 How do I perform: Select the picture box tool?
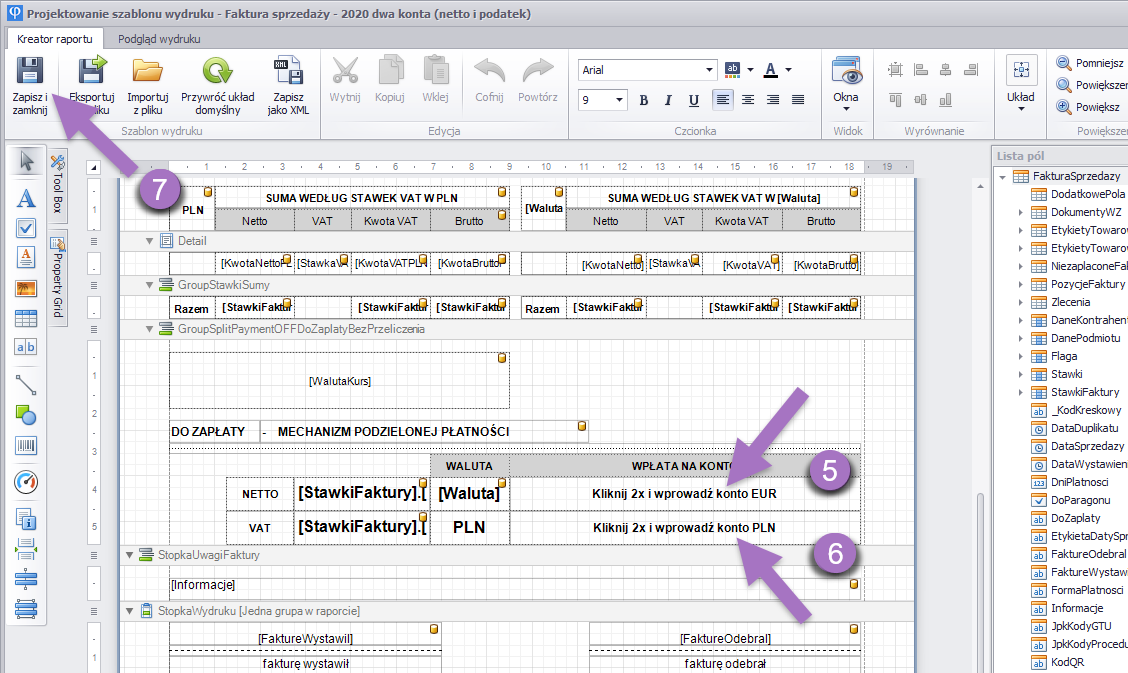(x=26, y=288)
